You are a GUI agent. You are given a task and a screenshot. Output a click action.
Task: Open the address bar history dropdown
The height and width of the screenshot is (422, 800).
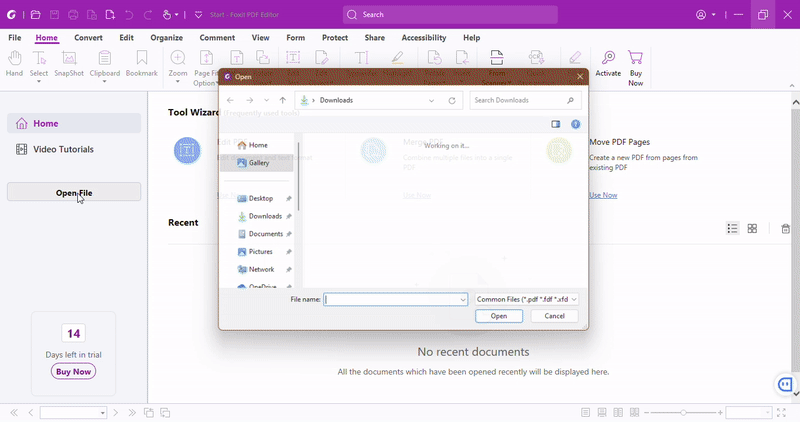point(432,101)
